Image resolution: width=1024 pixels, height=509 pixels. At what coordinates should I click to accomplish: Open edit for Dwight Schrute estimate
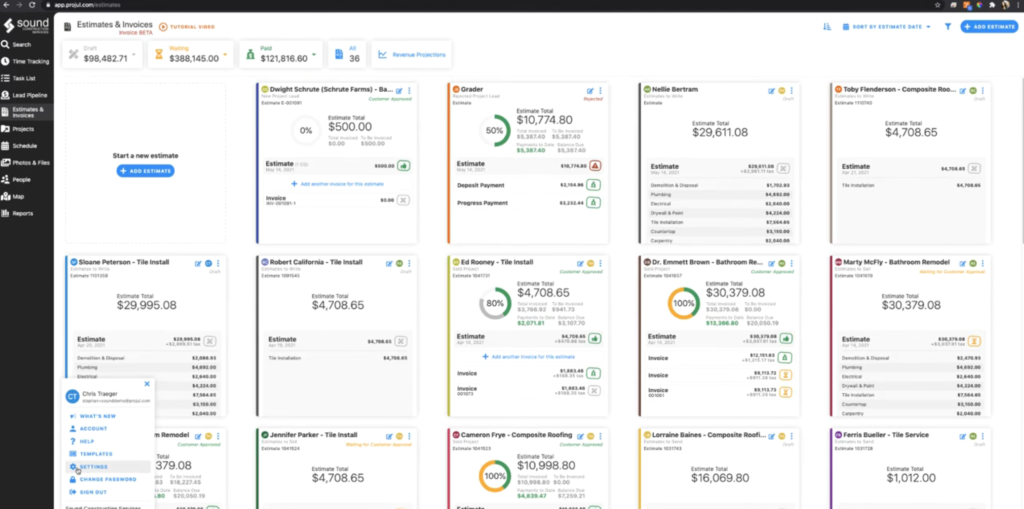coord(399,91)
